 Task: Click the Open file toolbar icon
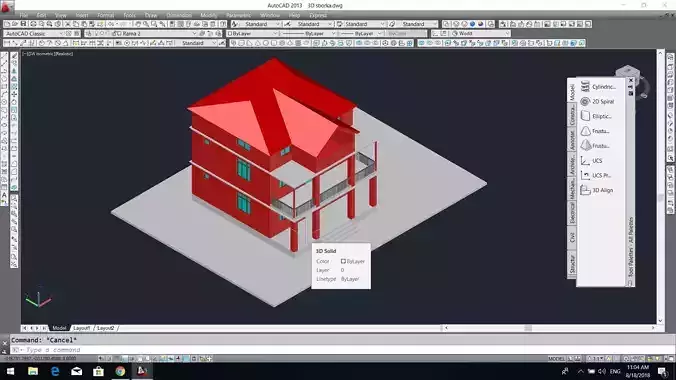[15, 24]
